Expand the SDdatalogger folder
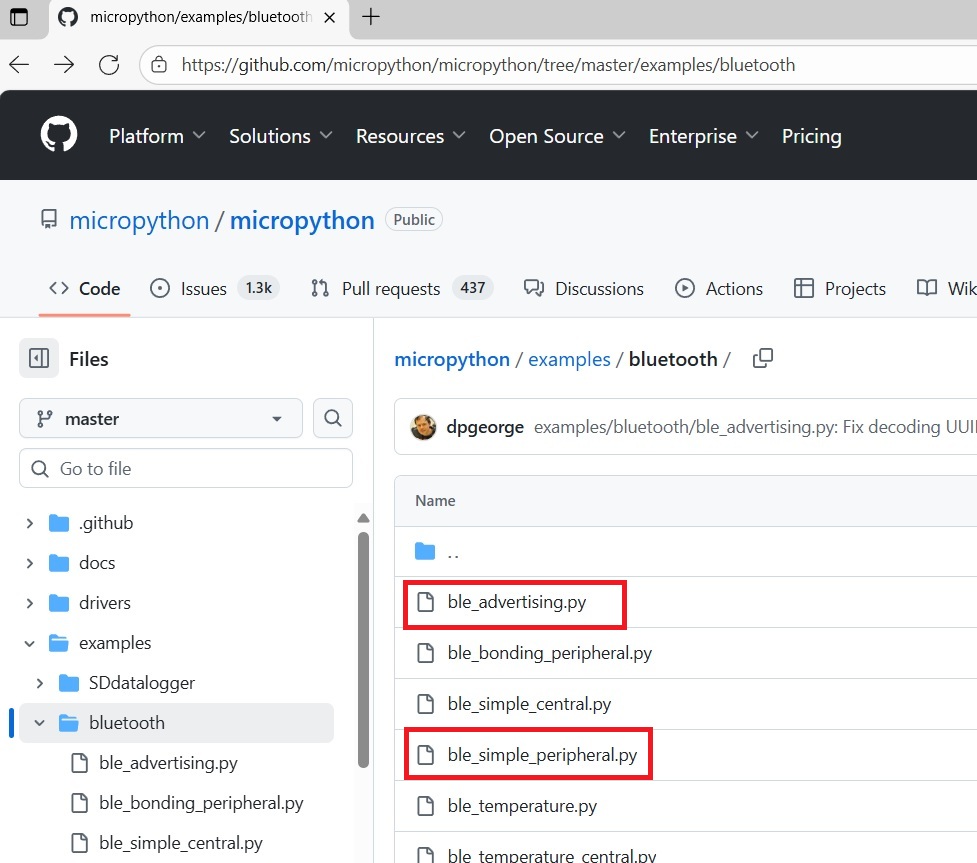 click(40, 683)
